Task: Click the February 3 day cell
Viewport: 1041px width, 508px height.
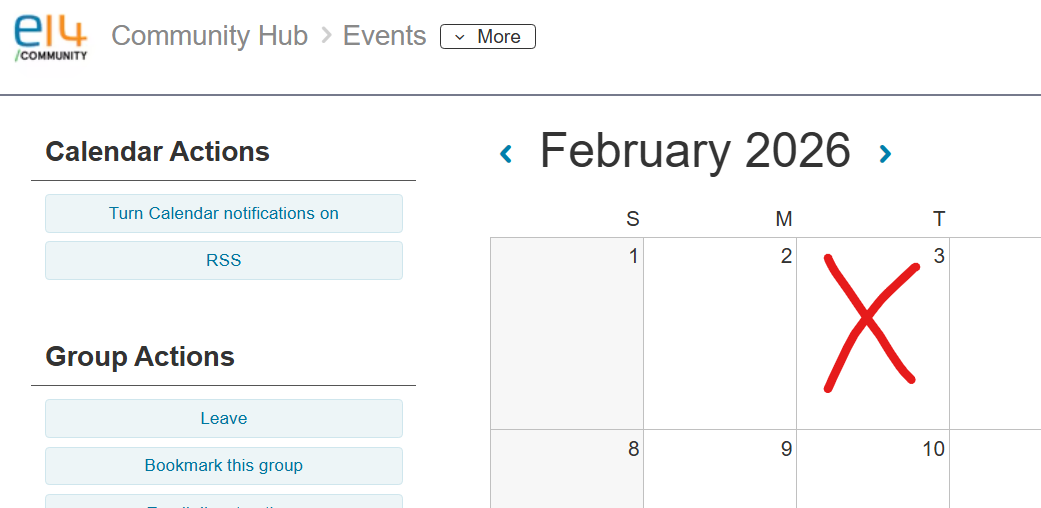Action: (873, 333)
